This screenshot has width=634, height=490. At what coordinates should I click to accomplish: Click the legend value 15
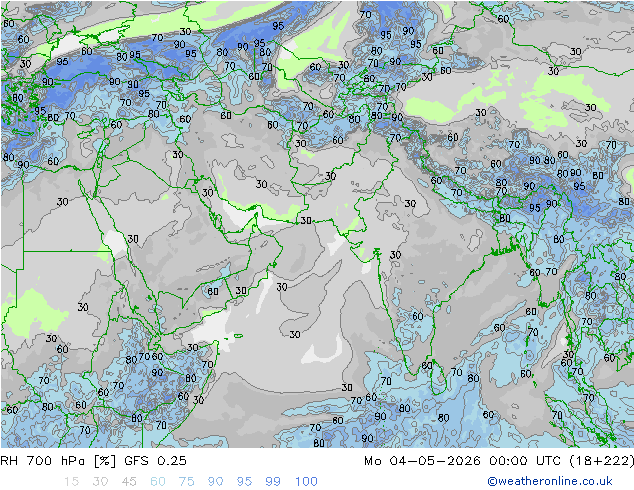71,481
